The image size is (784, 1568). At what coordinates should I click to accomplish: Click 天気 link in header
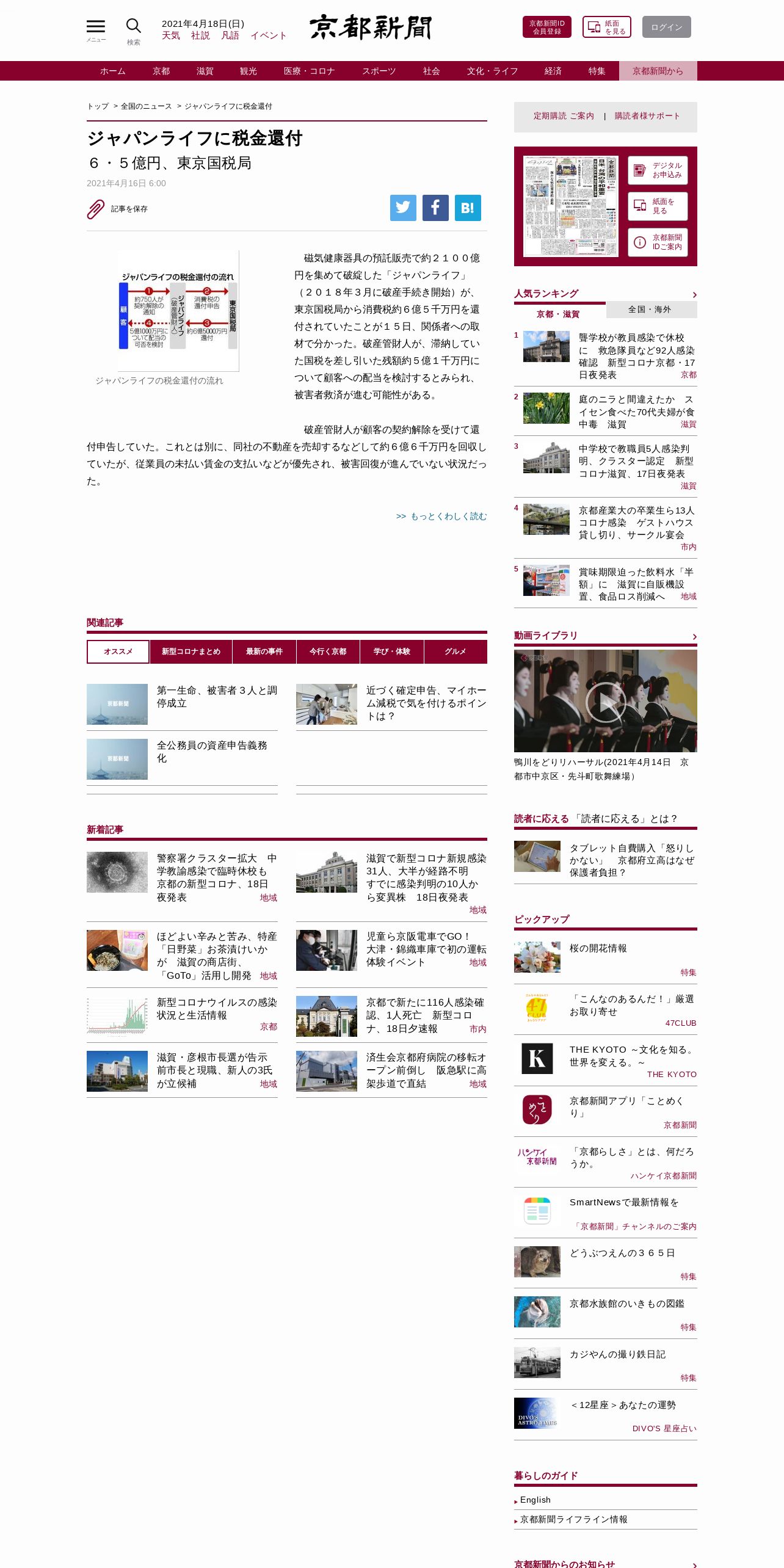[x=171, y=35]
